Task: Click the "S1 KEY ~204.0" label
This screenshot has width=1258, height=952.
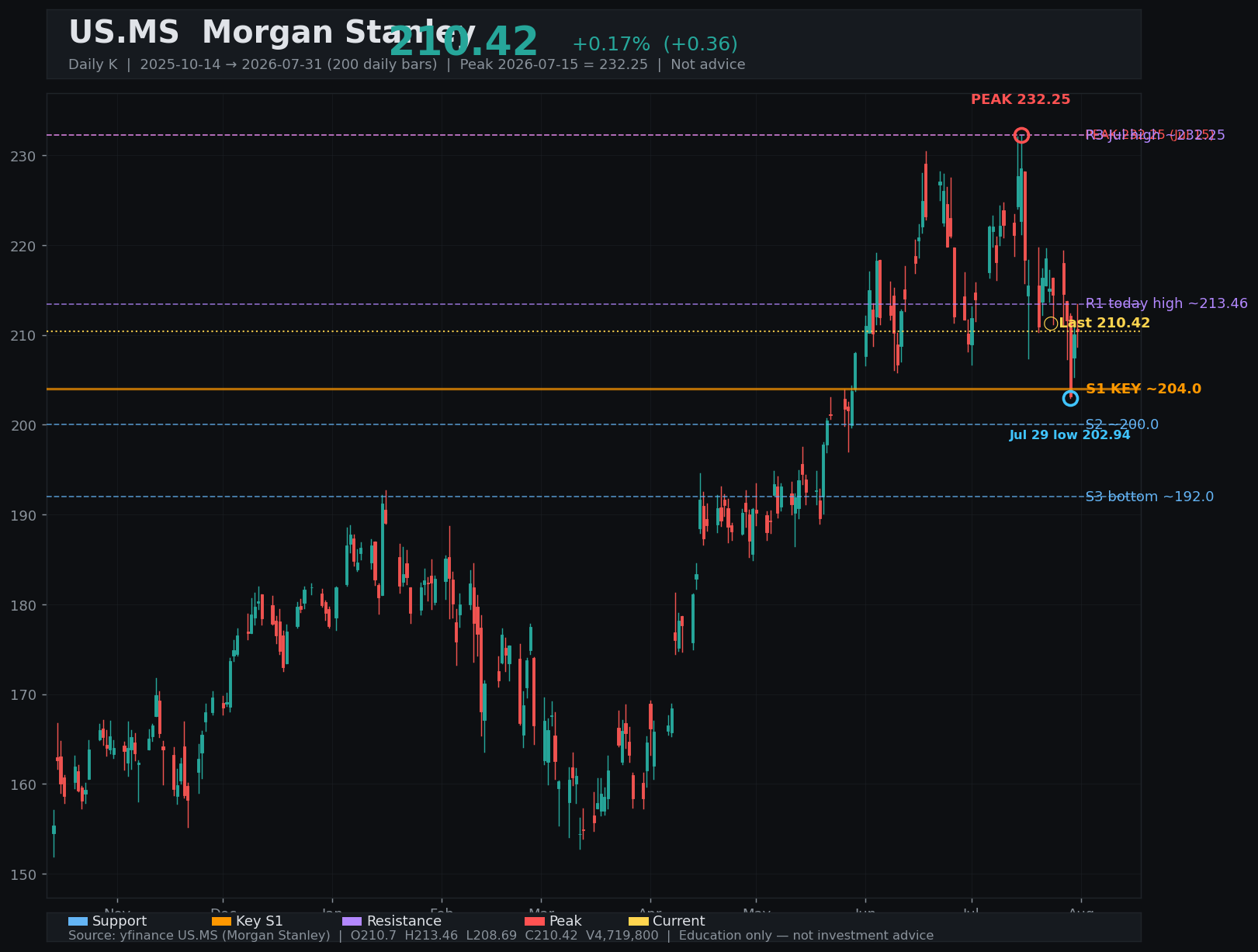Action: (1143, 389)
